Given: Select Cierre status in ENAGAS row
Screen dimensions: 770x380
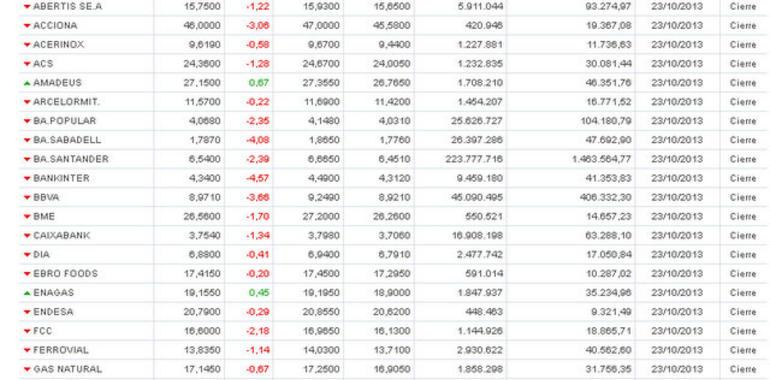Looking at the screenshot, I should coord(743,293).
